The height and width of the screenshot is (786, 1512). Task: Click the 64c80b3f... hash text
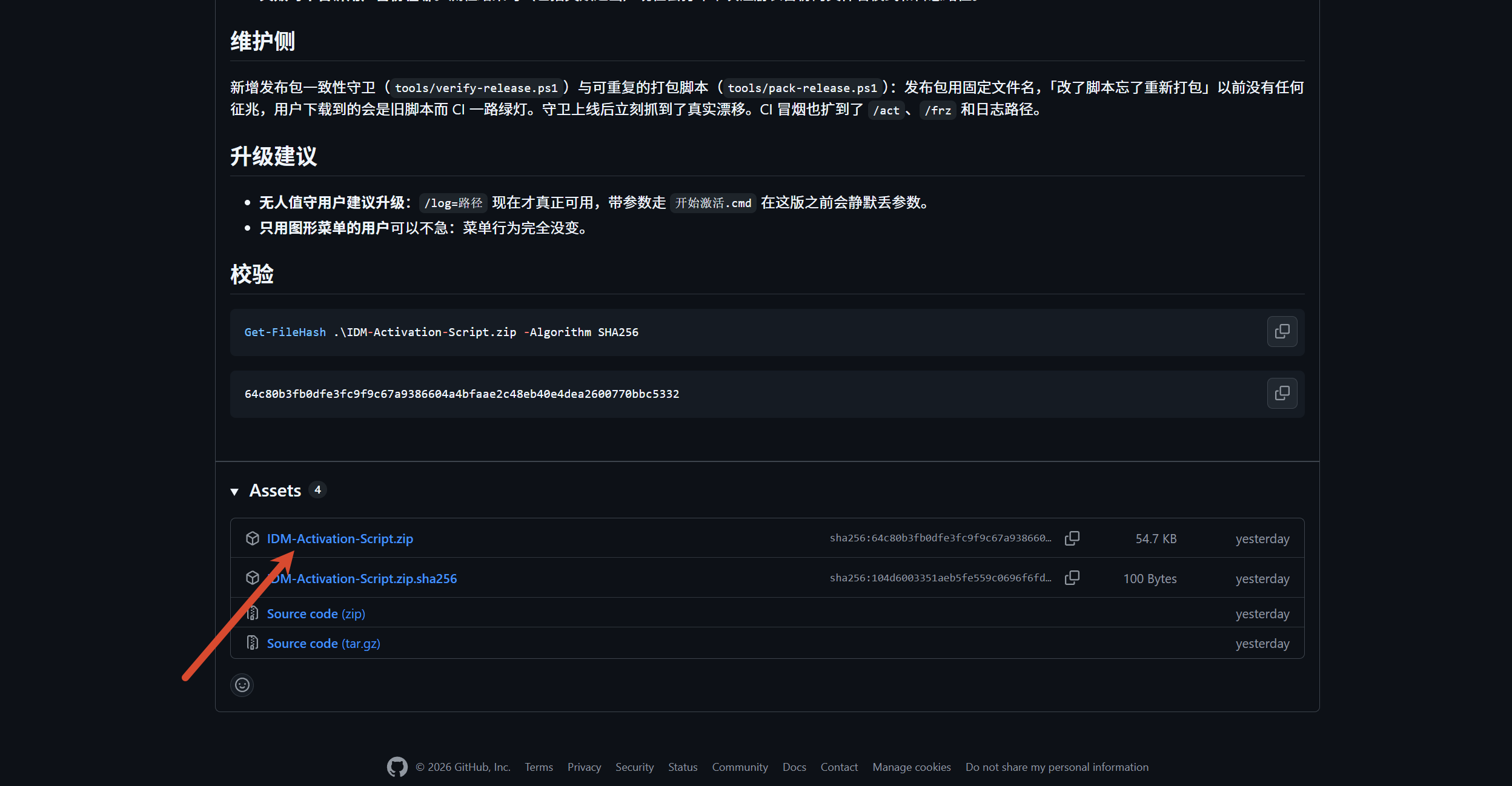pyautogui.click(x=462, y=394)
